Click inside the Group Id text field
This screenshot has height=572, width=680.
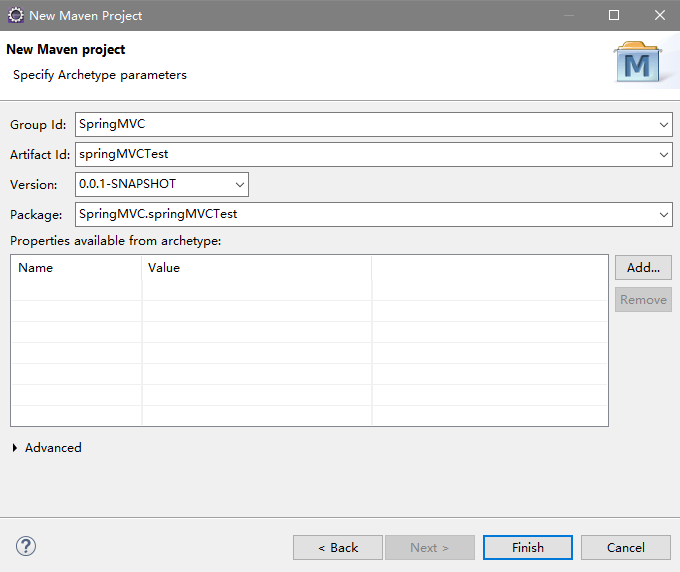tap(366, 124)
